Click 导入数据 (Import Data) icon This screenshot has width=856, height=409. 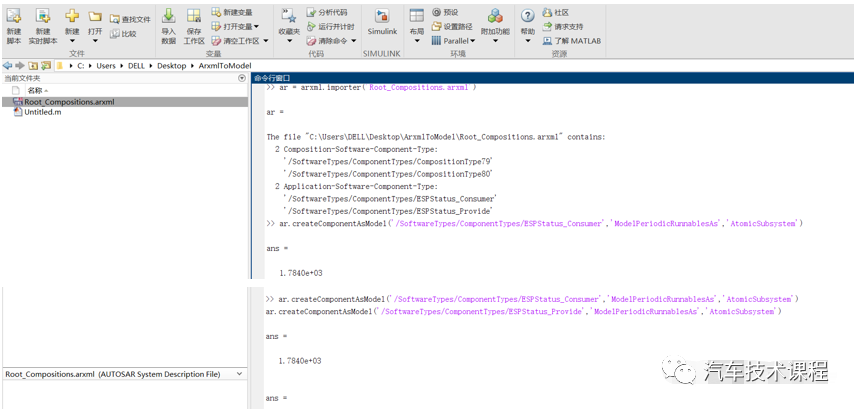(x=169, y=16)
